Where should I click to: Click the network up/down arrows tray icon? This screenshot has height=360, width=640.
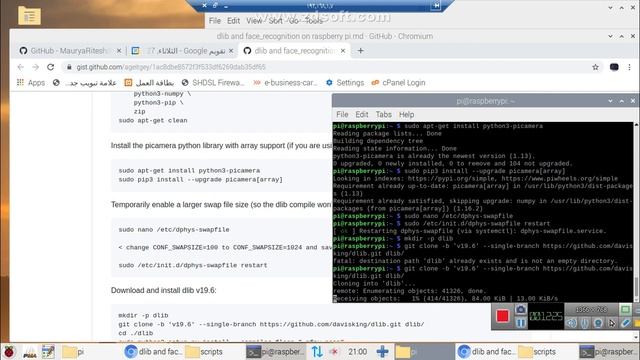[x=317, y=351]
